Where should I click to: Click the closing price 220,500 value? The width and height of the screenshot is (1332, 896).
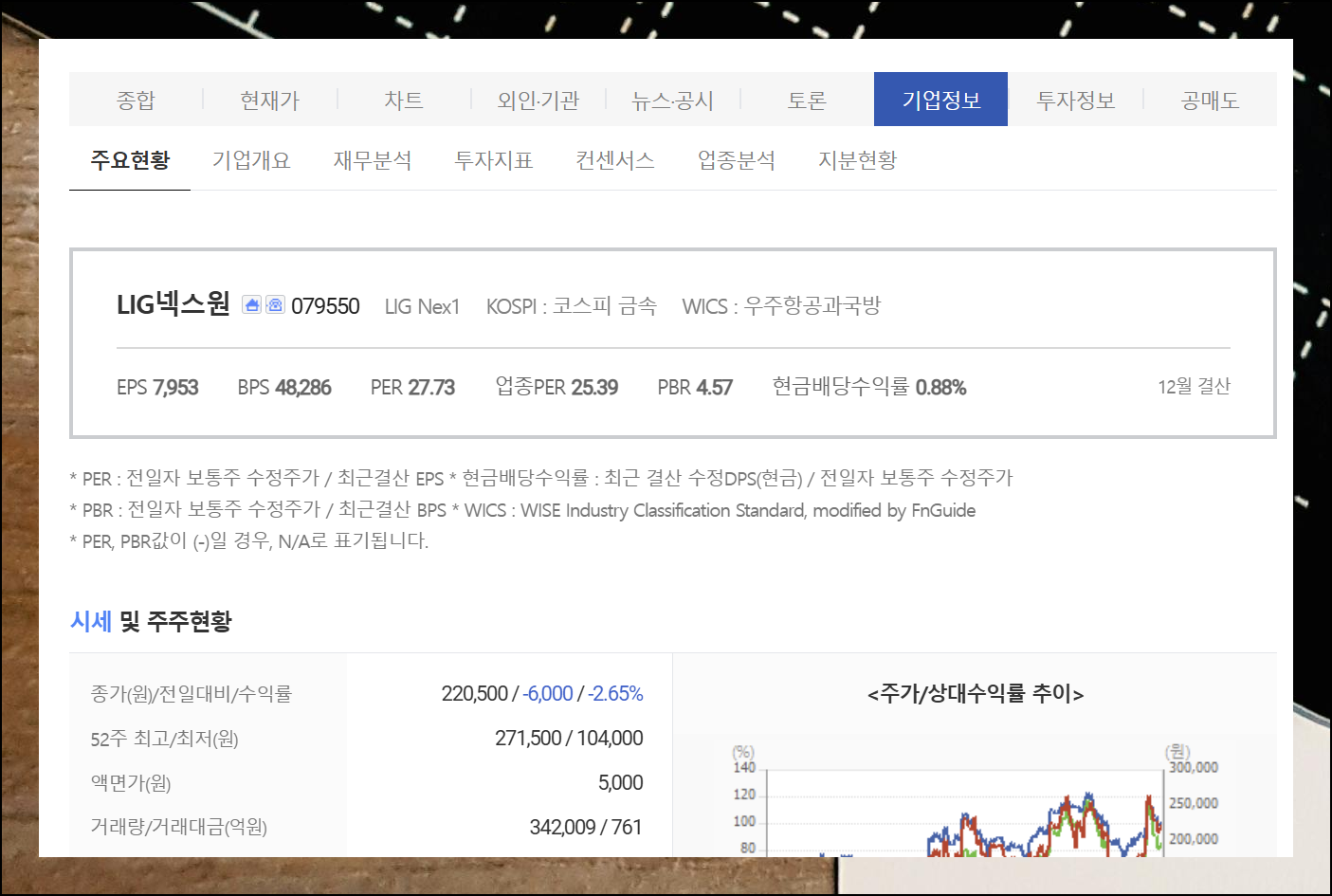pyautogui.click(x=475, y=694)
